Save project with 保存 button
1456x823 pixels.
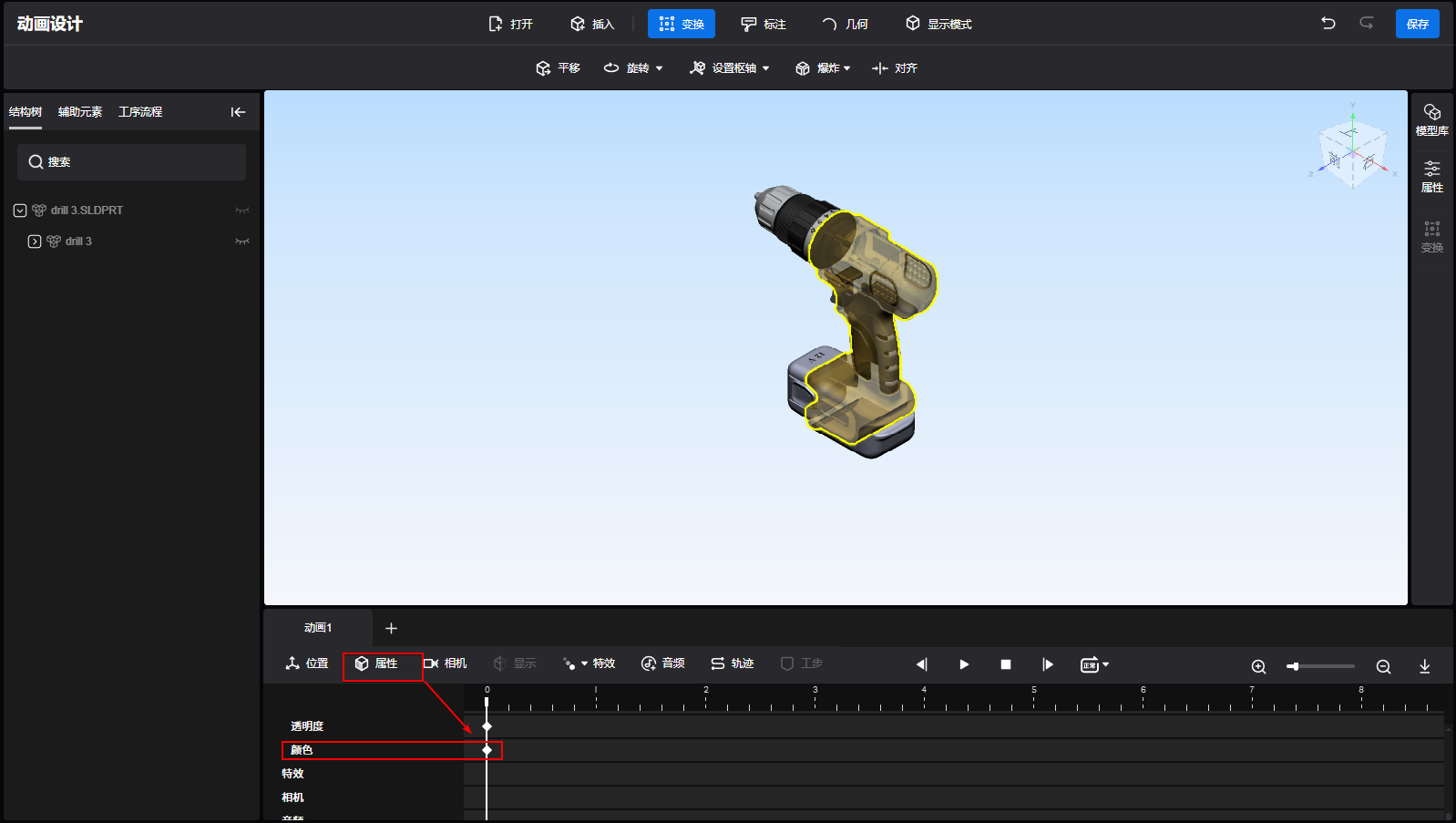click(x=1418, y=24)
